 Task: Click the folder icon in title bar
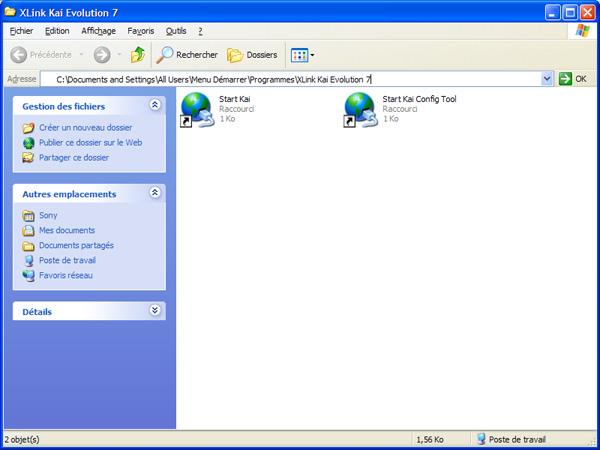click(10, 12)
